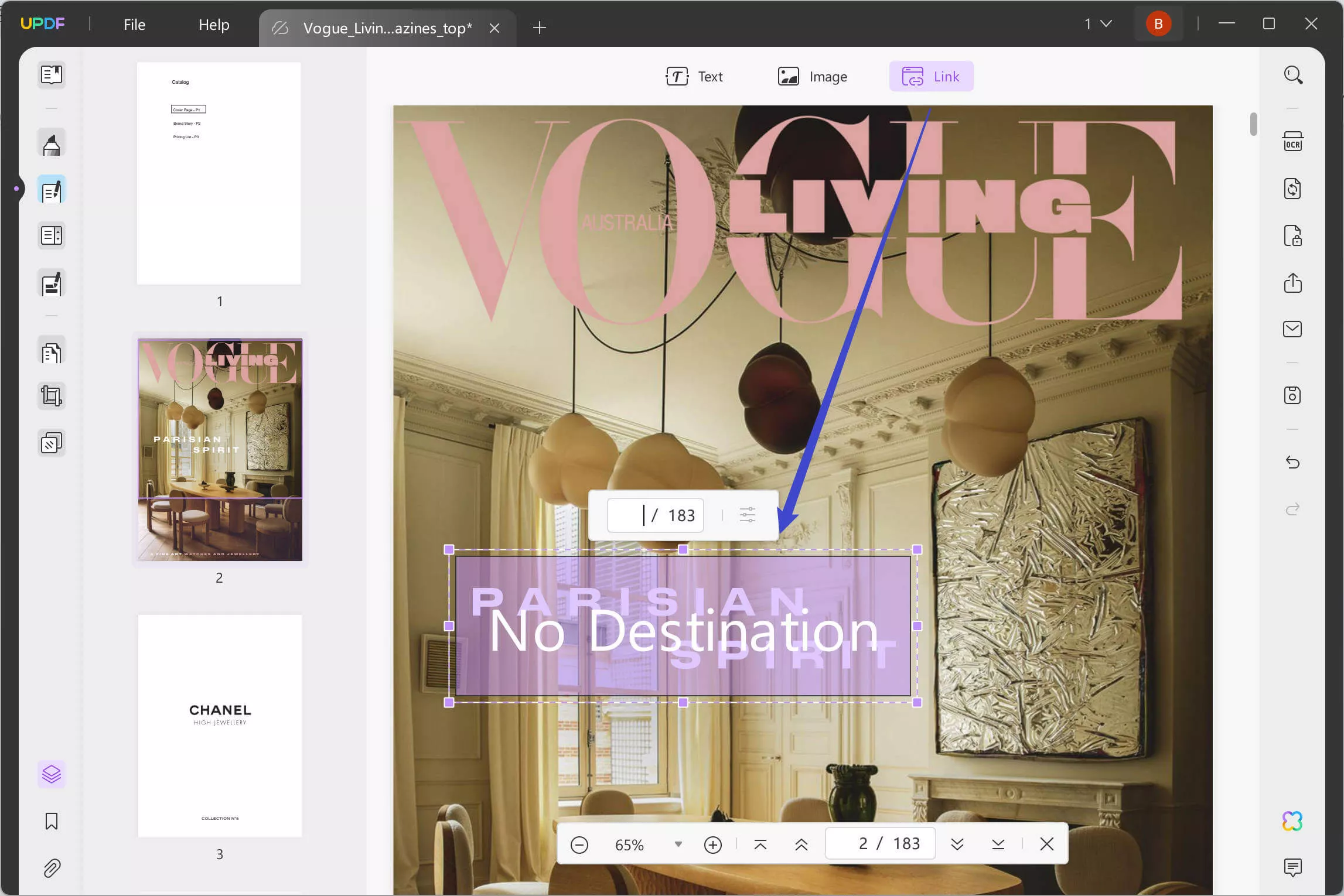Open the Help menu
Image resolution: width=1344 pixels, height=896 pixels.
click(x=214, y=25)
